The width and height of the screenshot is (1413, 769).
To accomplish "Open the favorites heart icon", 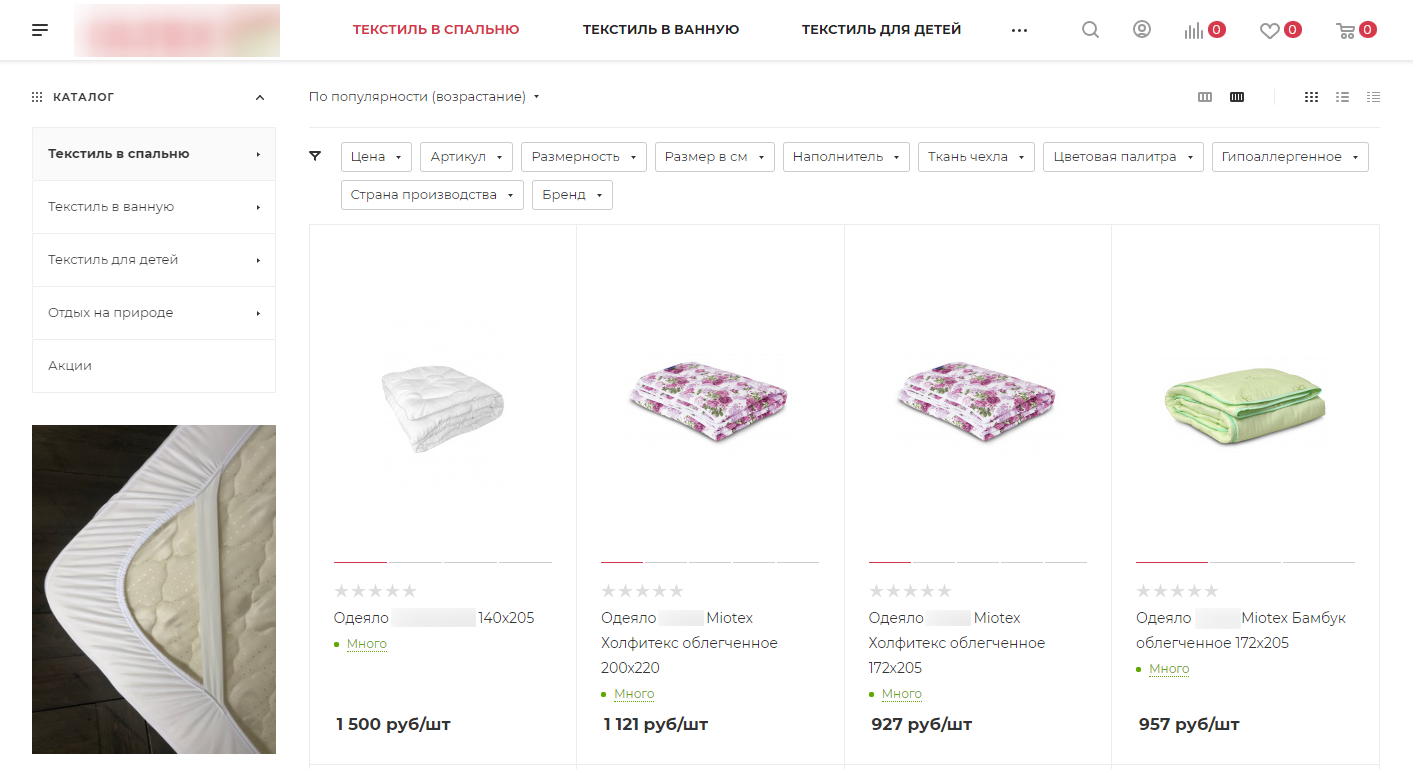I will tap(1270, 31).
